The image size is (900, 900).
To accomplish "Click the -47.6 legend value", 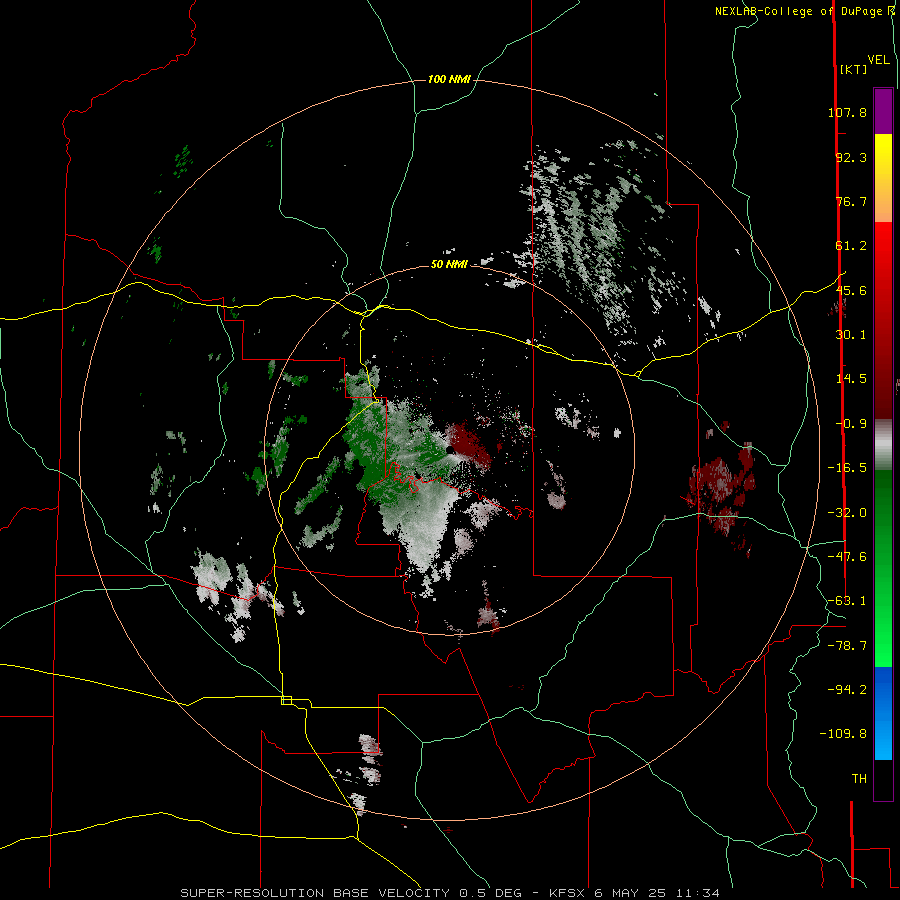I will 847,557.
